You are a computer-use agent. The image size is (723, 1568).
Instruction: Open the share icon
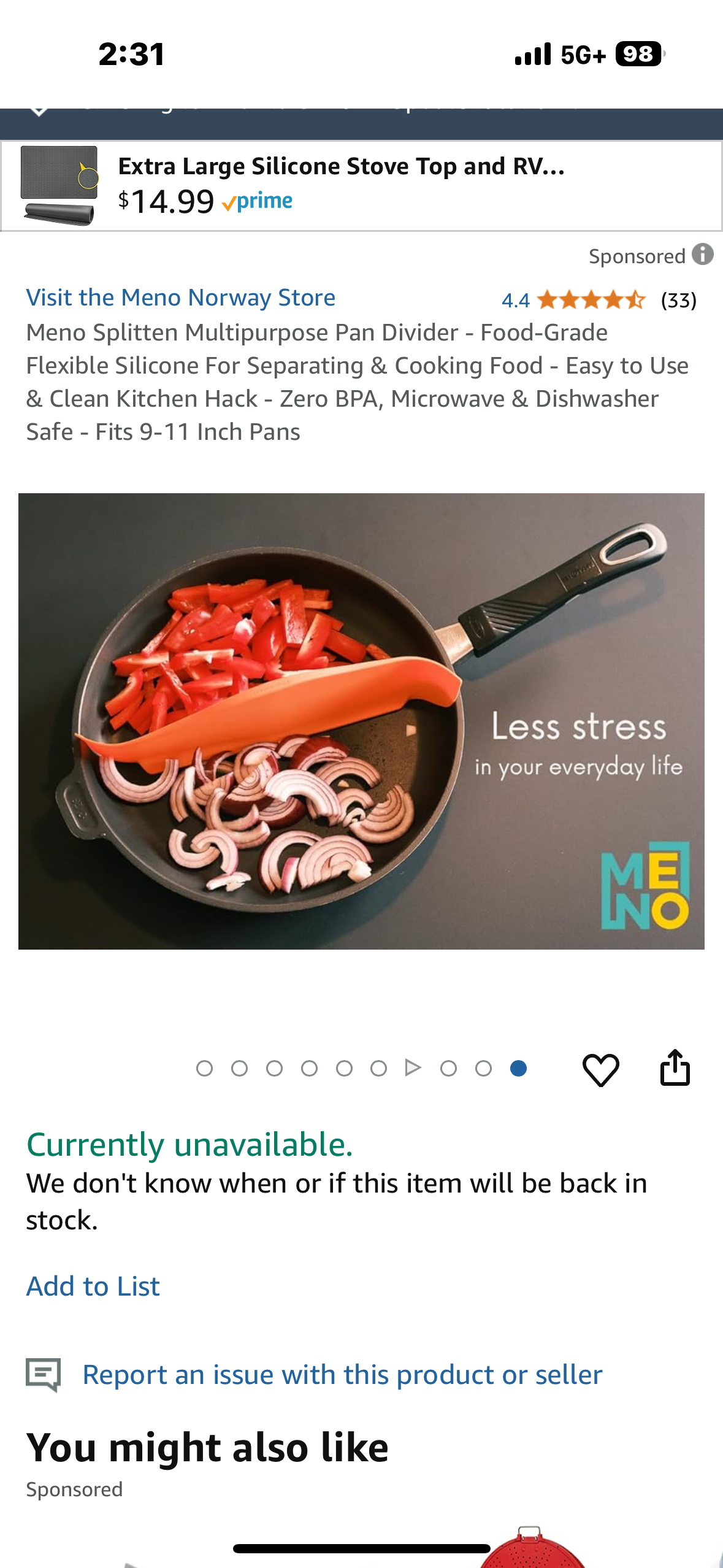pos(675,1068)
